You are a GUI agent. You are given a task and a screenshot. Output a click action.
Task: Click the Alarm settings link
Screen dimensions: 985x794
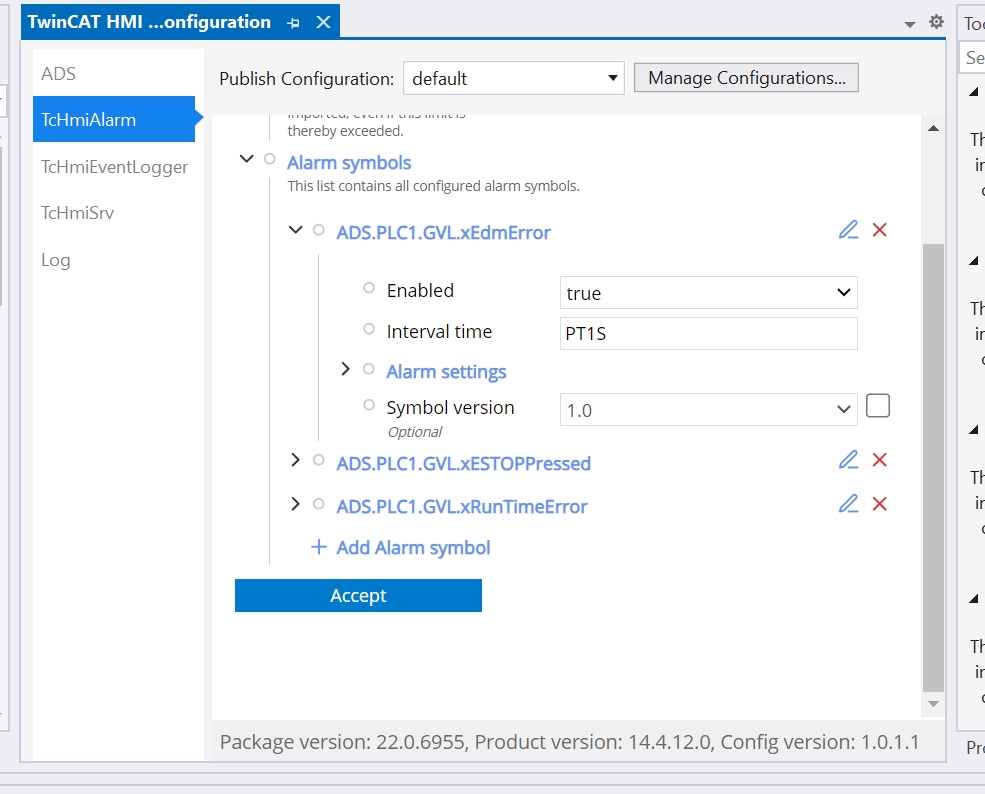pos(446,372)
